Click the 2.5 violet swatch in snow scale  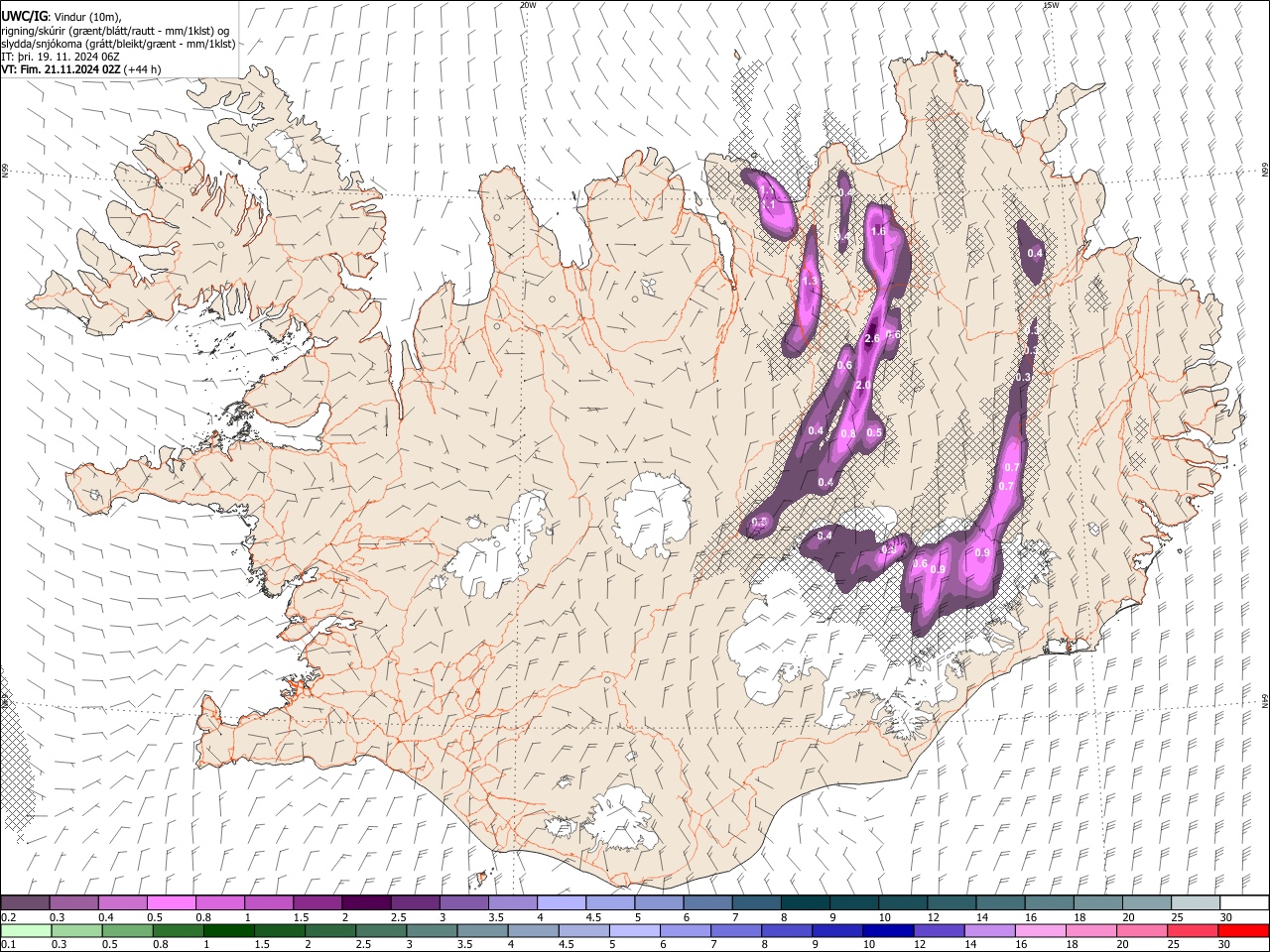coord(415,902)
